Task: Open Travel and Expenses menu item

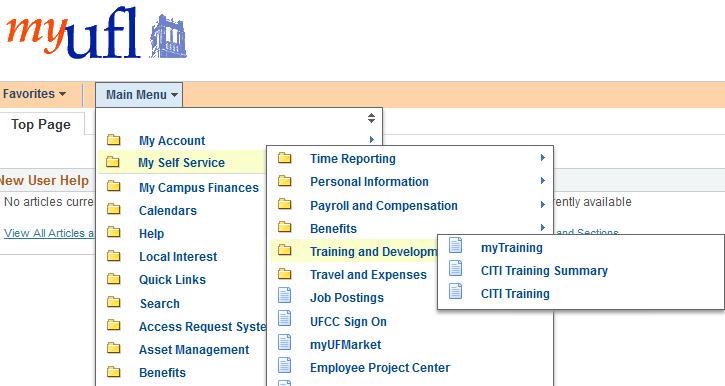Action: (368, 275)
